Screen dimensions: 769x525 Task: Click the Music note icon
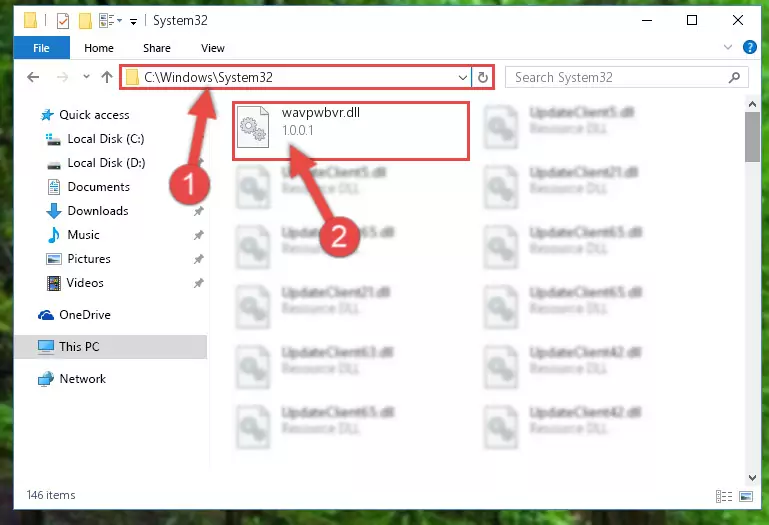click(53, 235)
